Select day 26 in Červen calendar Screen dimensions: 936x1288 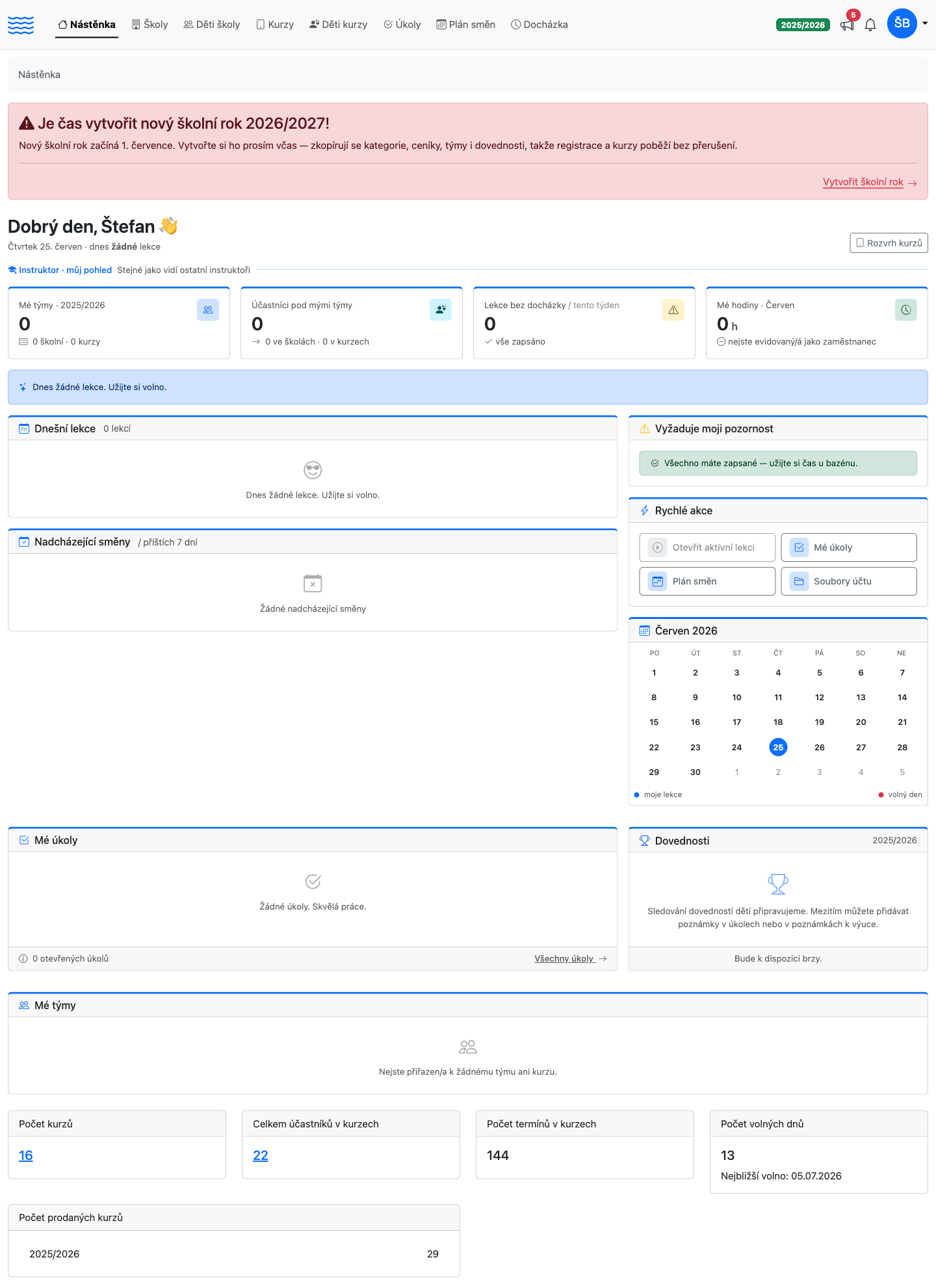point(820,747)
